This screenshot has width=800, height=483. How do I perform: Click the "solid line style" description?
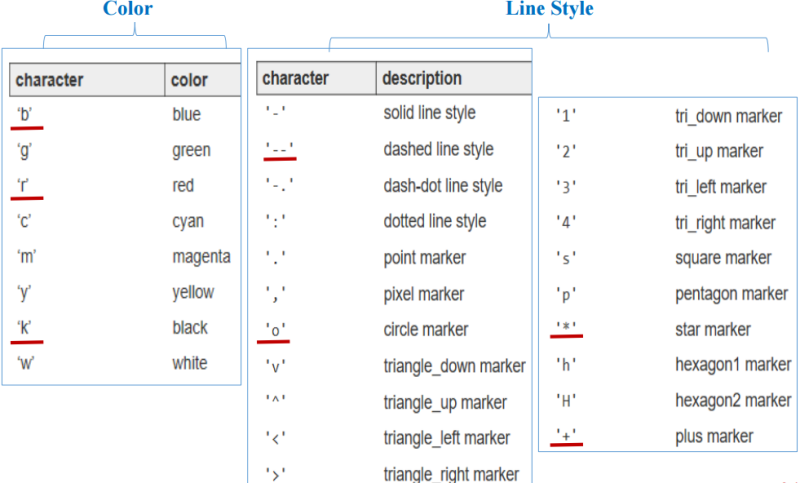429,113
